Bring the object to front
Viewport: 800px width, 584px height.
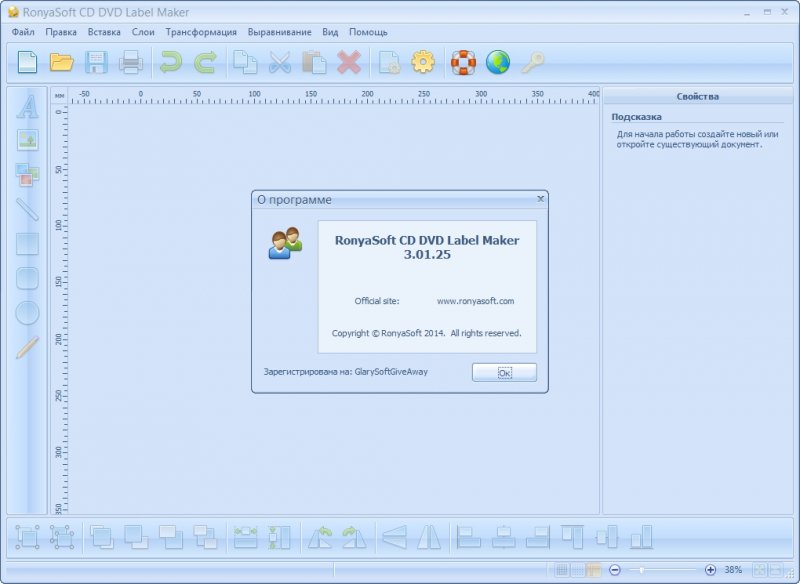pyautogui.click(x=102, y=537)
